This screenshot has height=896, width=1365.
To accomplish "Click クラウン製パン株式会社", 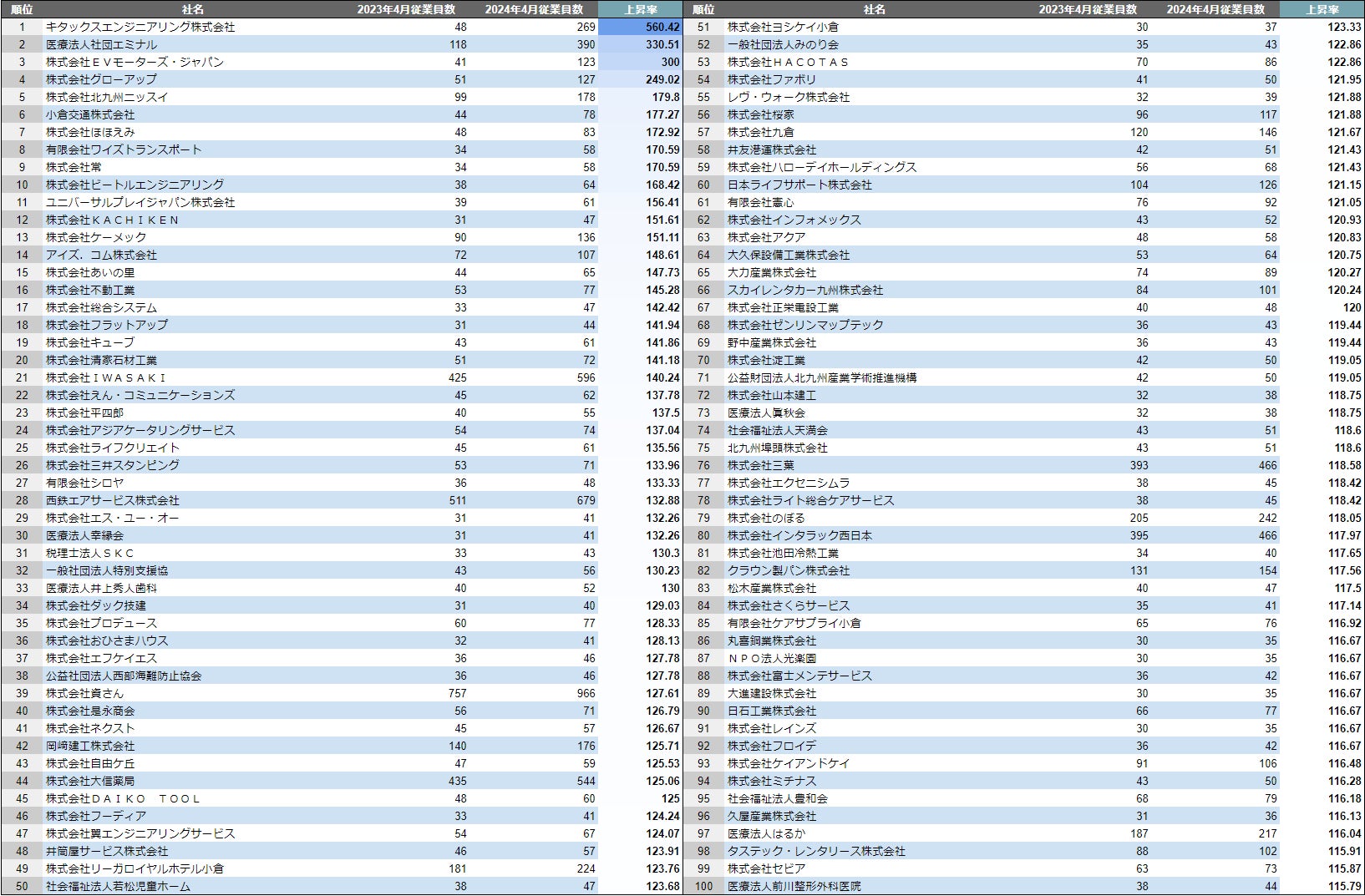I will point(789,570).
